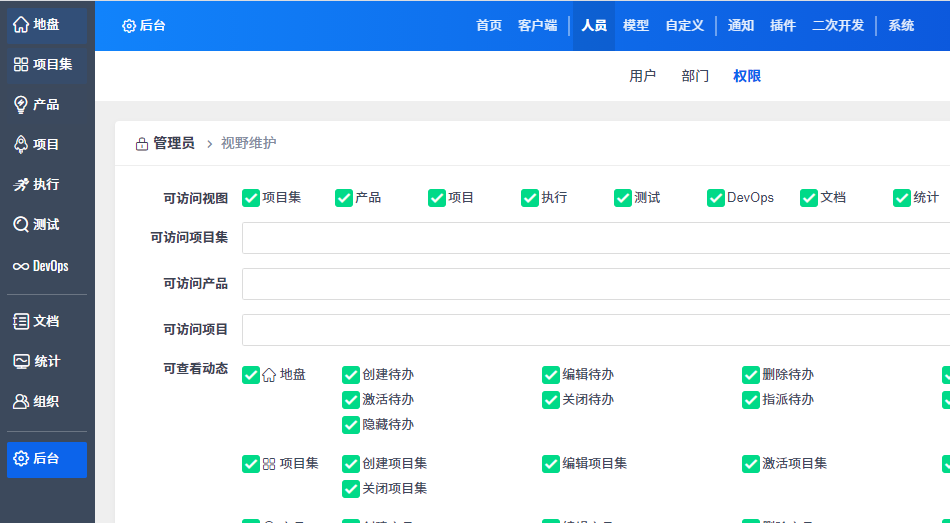Open the 地盘 home icon in sidebar
This screenshot has width=950, height=523.
(21, 24)
